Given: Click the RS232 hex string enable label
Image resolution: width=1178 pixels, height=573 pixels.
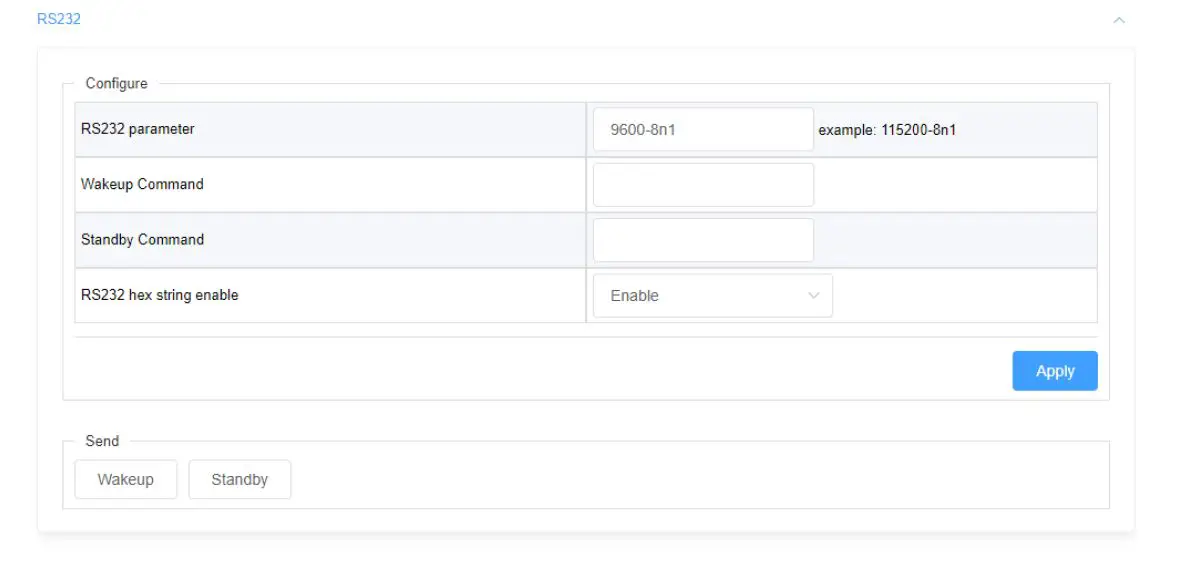Looking at the screenshot, I should (160, 295).
